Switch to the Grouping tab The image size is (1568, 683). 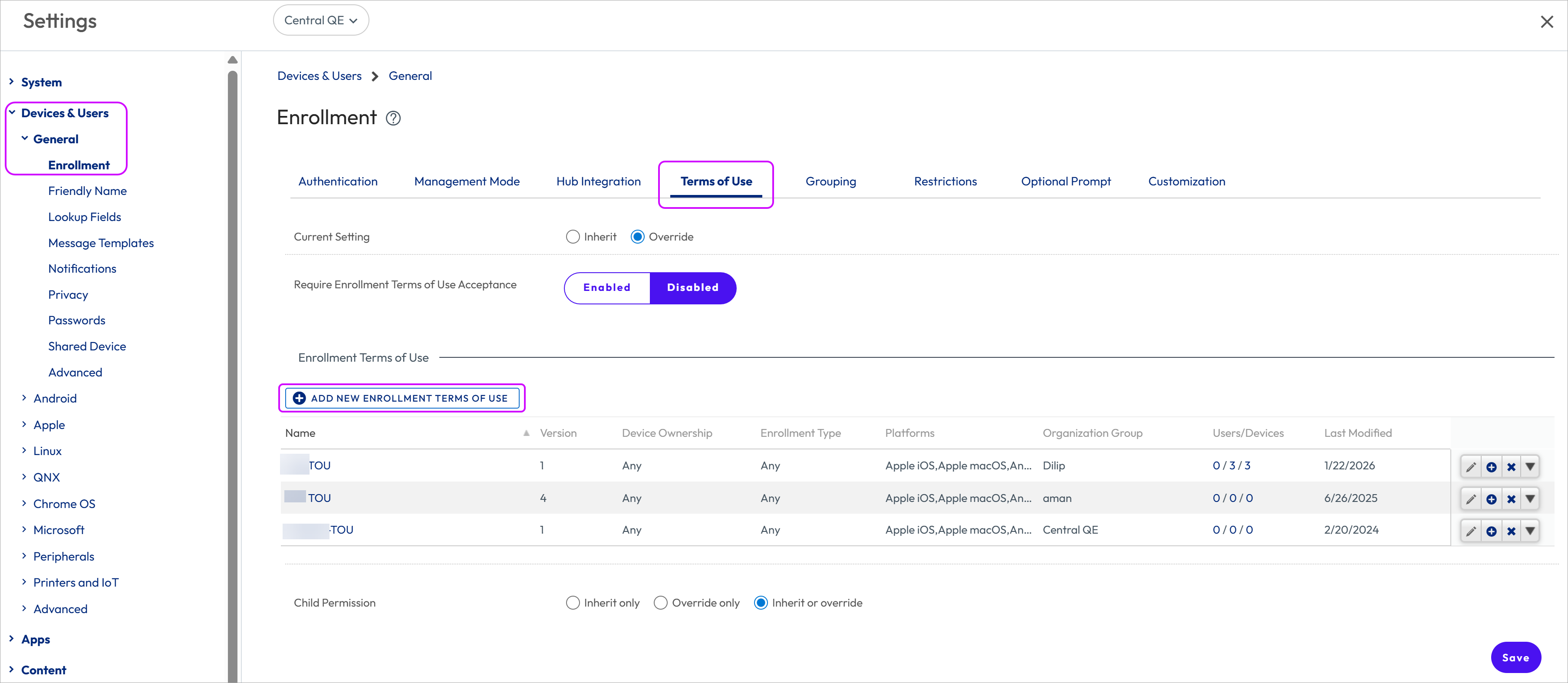tap(830, 181)
